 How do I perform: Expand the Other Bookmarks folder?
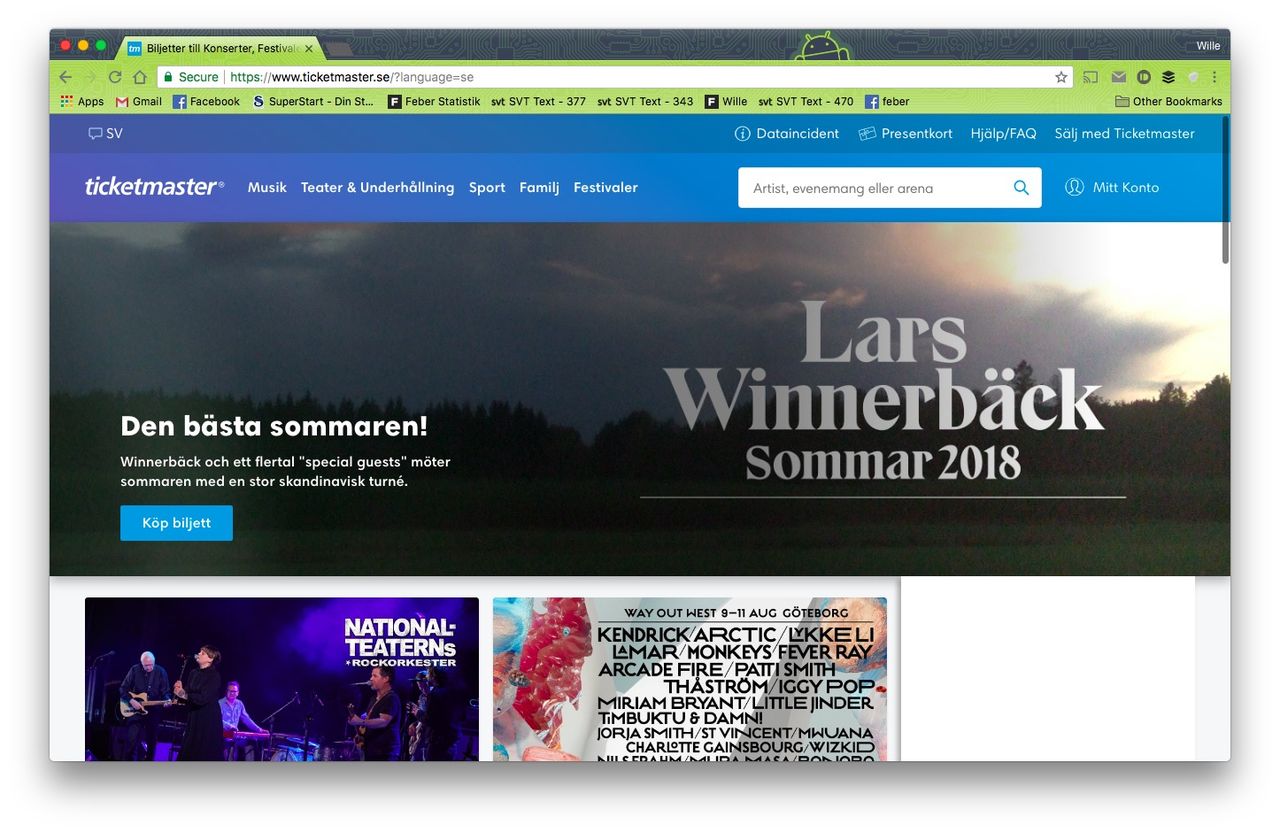click(x=1168, y=101)
